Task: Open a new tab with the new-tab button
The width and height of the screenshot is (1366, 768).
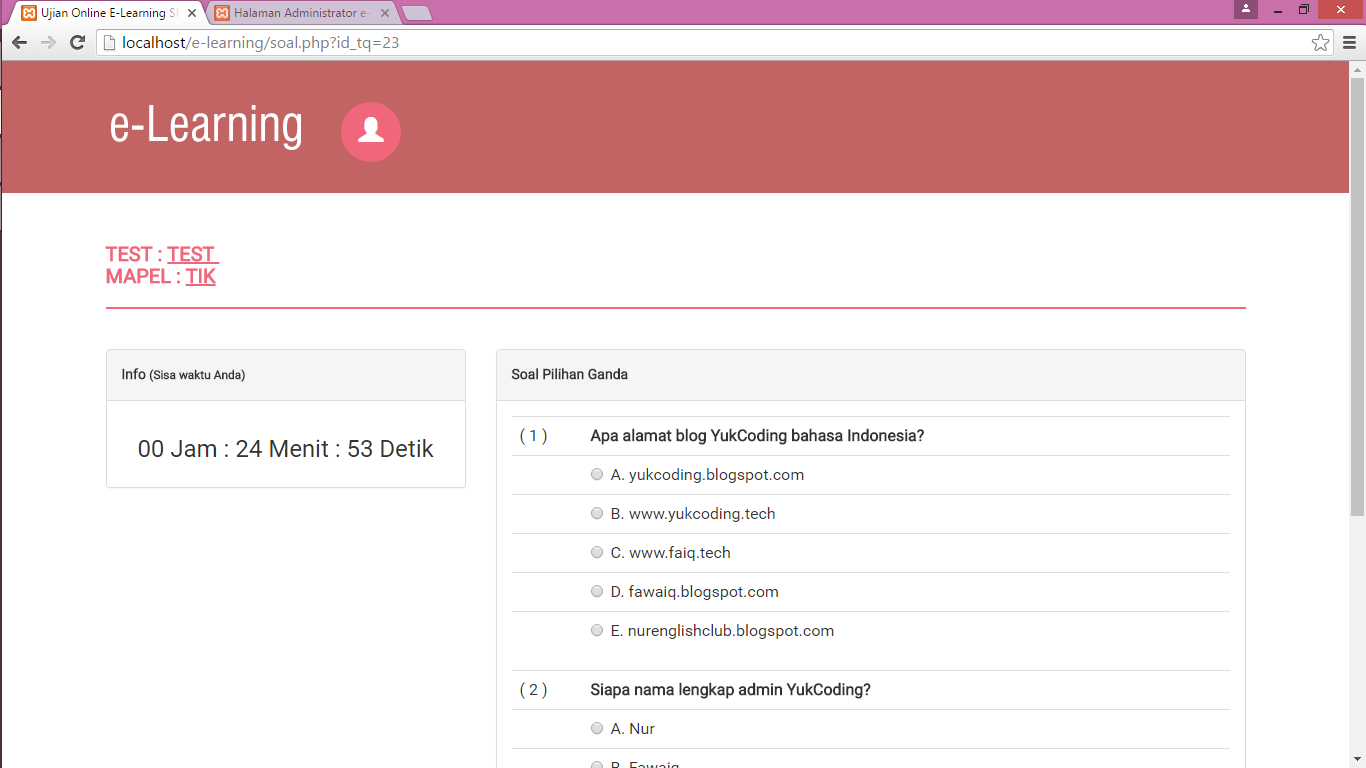Action: coord(416,13)
